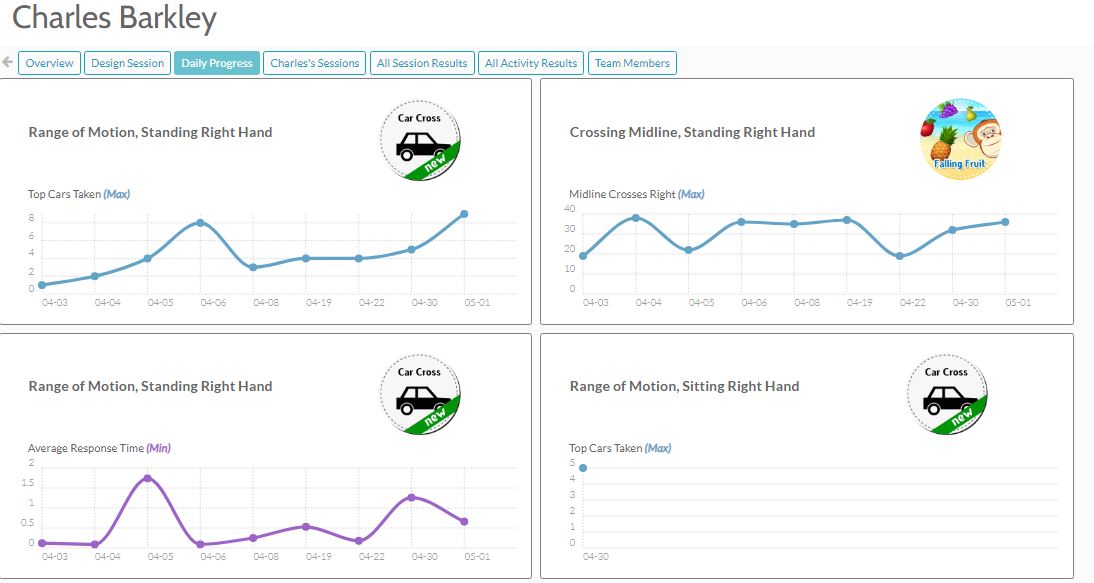Click (Max) next to Midline Crosses Right
The width and height of the screenshot is (1094, 583).
pyautogui.click(x=691, y=194)
